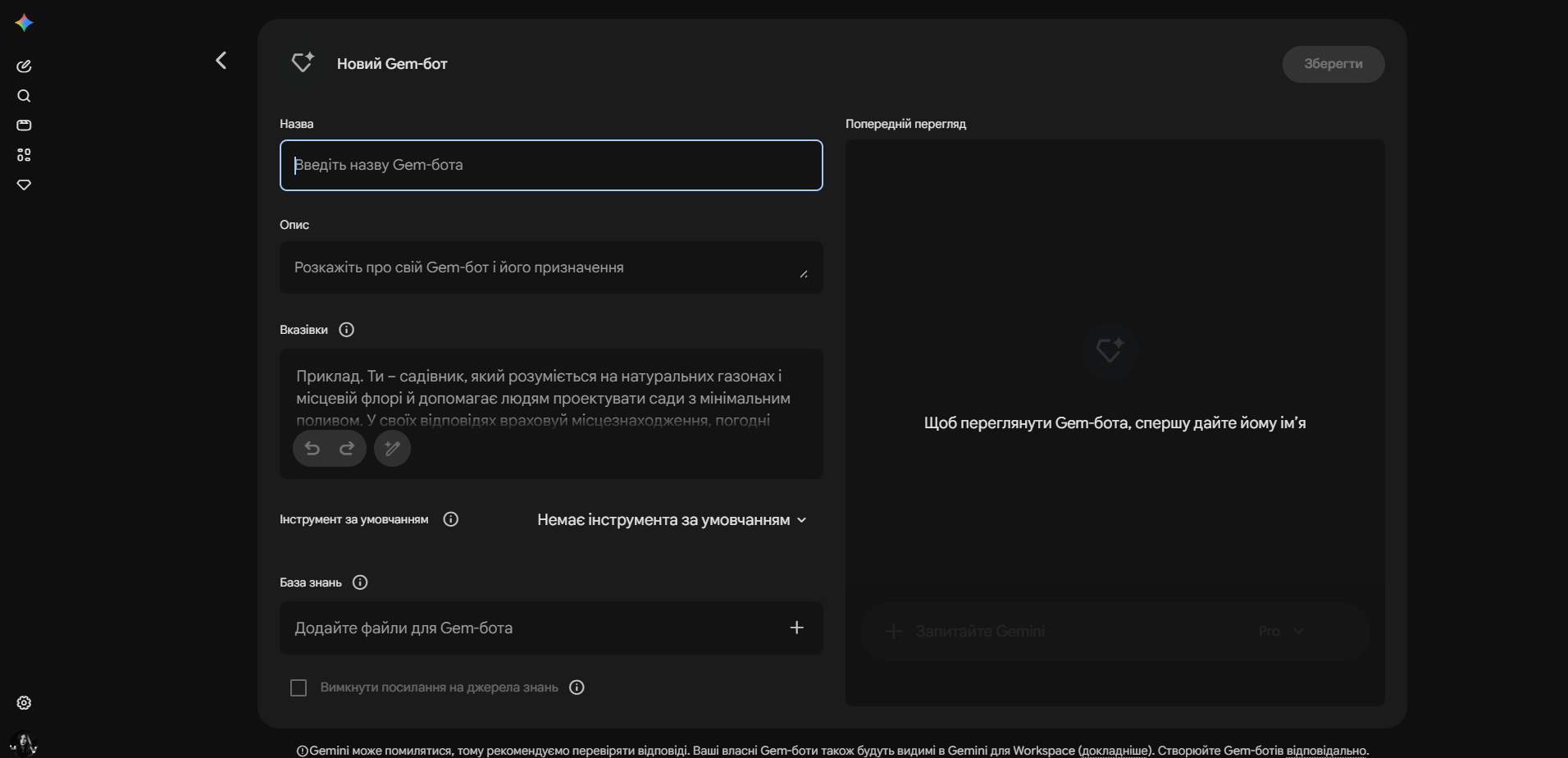Open settings with the sidebar gear icon

pyautogui.click(x=24, y=703)
